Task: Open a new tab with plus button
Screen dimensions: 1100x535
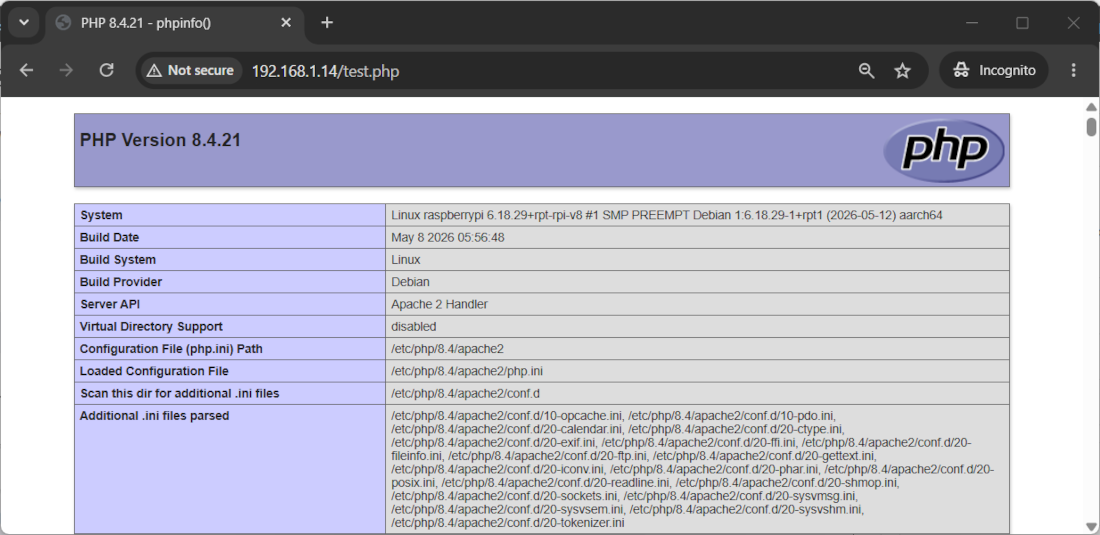Action: pos(326,22)
